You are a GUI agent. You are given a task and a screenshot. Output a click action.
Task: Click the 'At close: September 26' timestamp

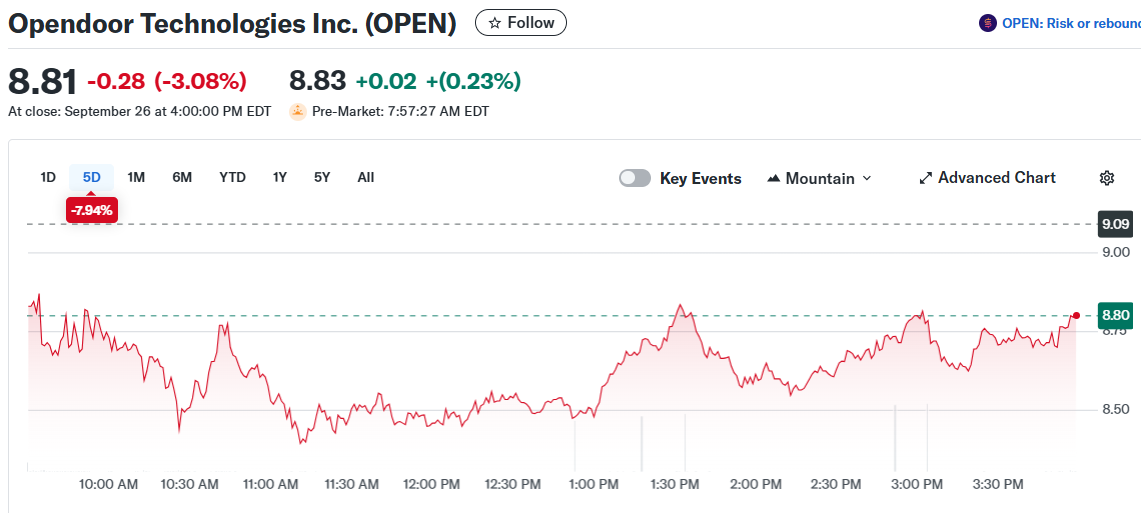(x=140, y=112)
